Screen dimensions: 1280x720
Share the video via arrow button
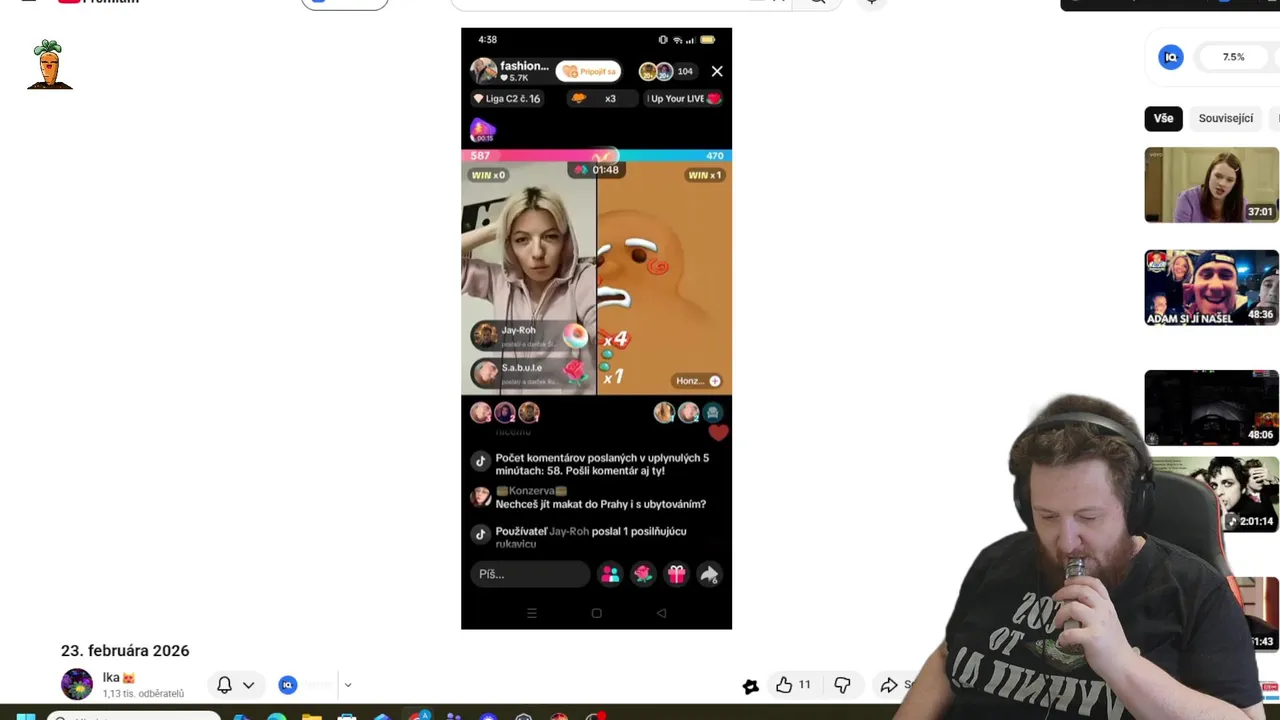[x=889, y=685]
